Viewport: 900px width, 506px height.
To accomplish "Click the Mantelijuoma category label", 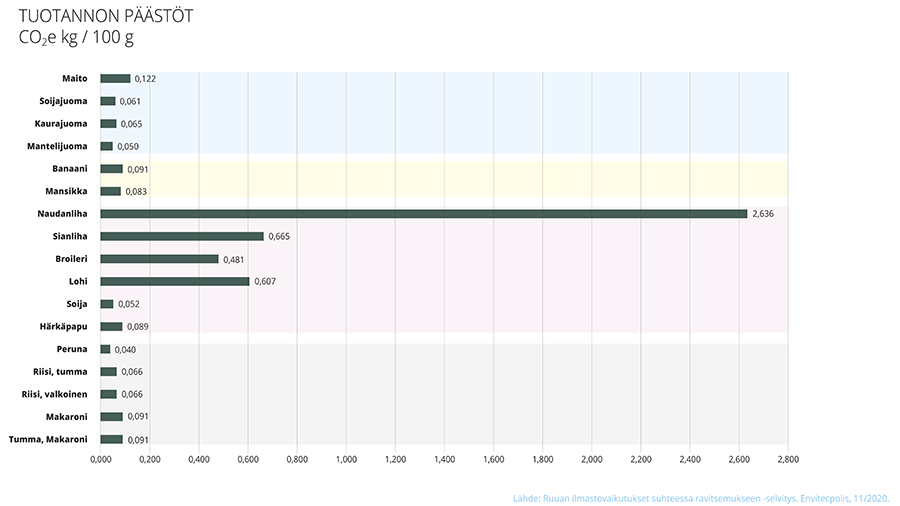I will (55, 146).
